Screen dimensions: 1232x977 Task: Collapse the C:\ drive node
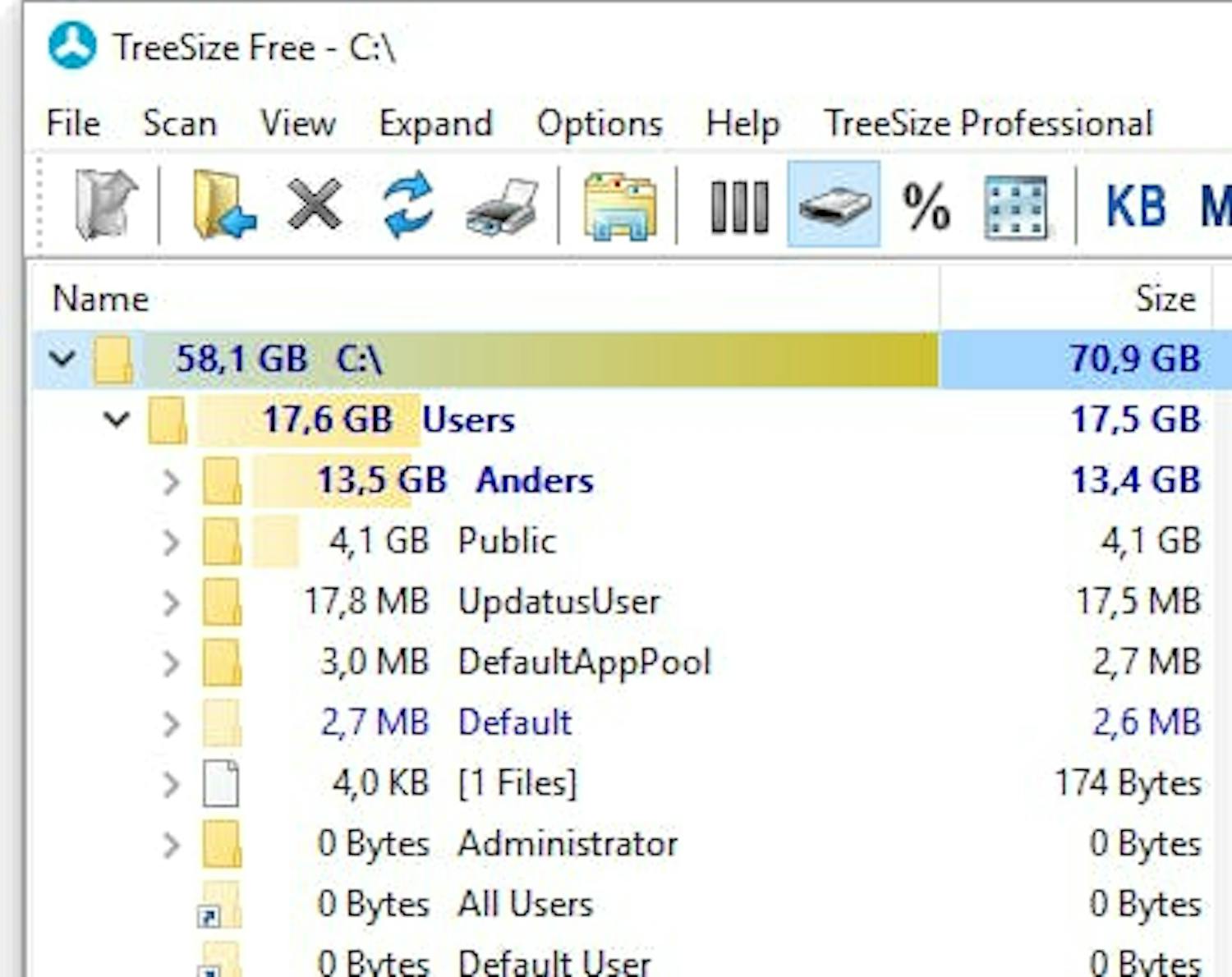click(62, 357)
